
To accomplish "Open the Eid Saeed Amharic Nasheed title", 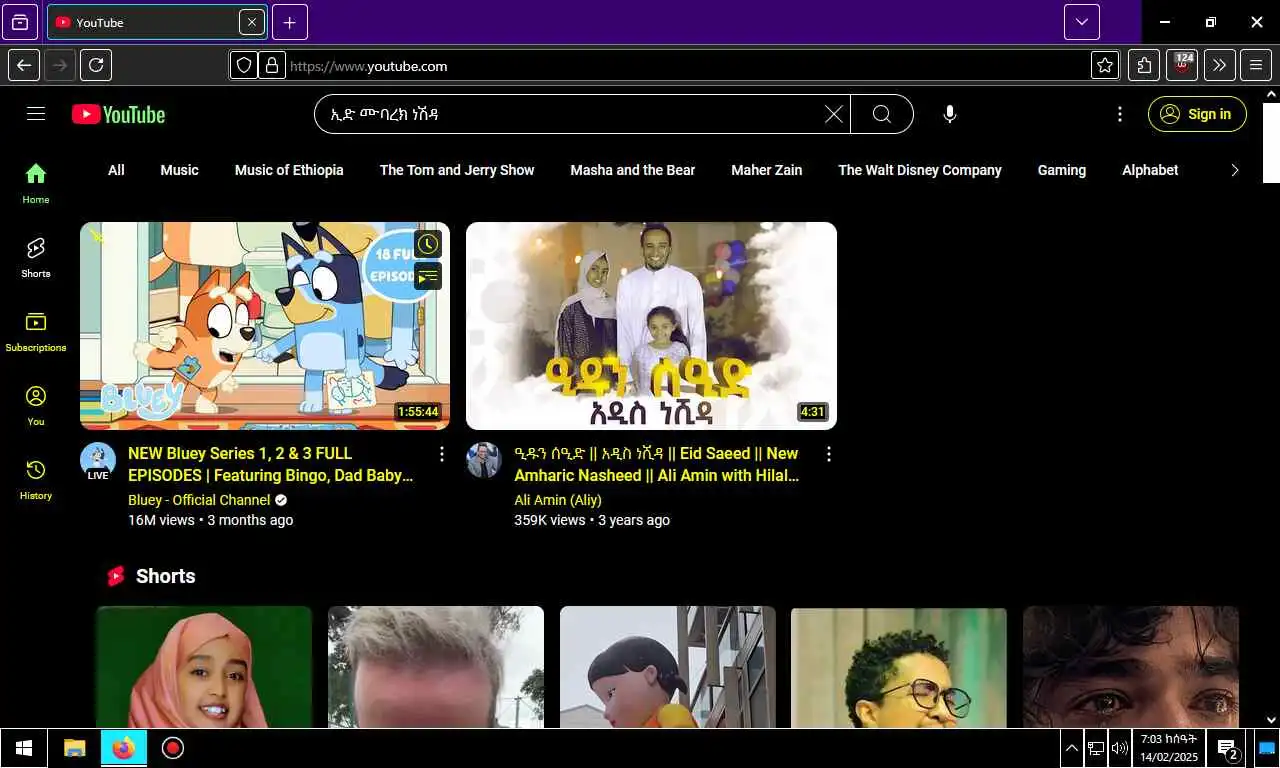I will [656, 464].
